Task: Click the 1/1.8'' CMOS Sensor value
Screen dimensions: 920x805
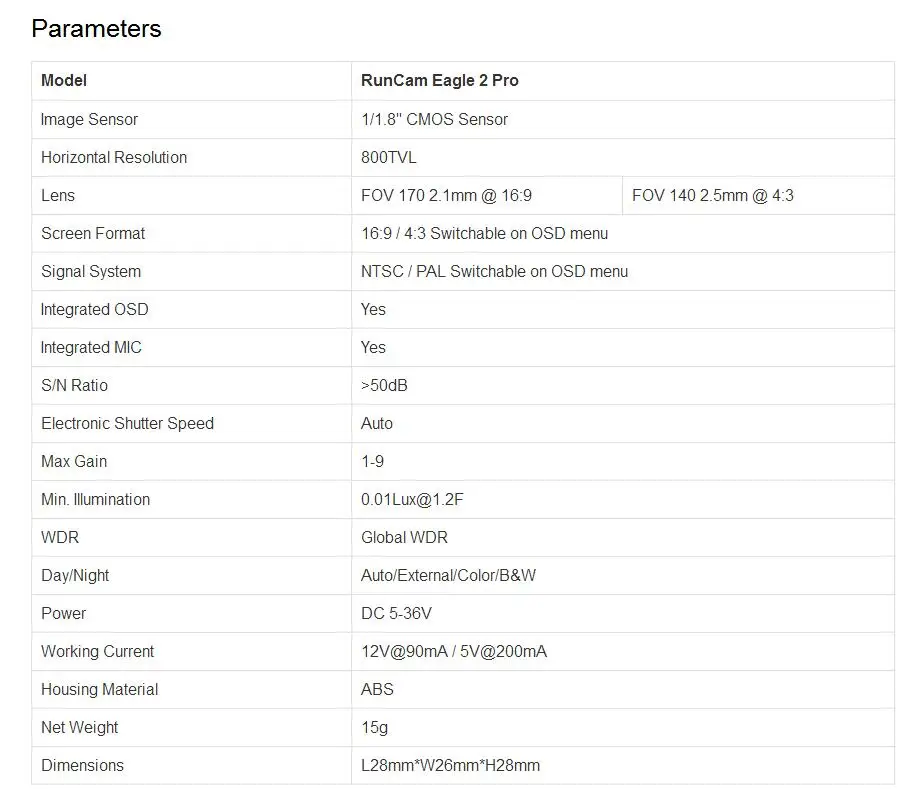Action: 434,119
